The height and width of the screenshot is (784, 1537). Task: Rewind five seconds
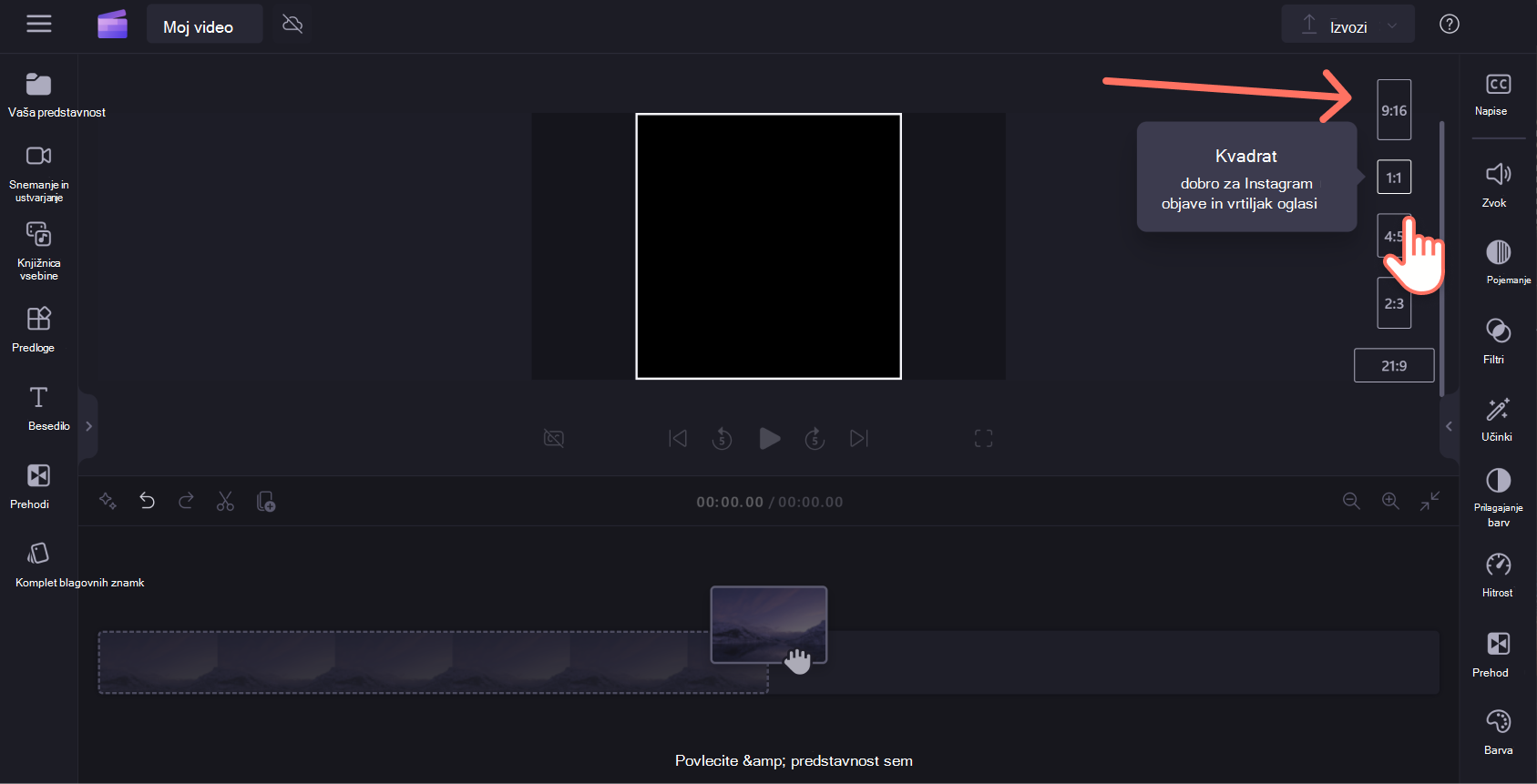pos(722,439)
